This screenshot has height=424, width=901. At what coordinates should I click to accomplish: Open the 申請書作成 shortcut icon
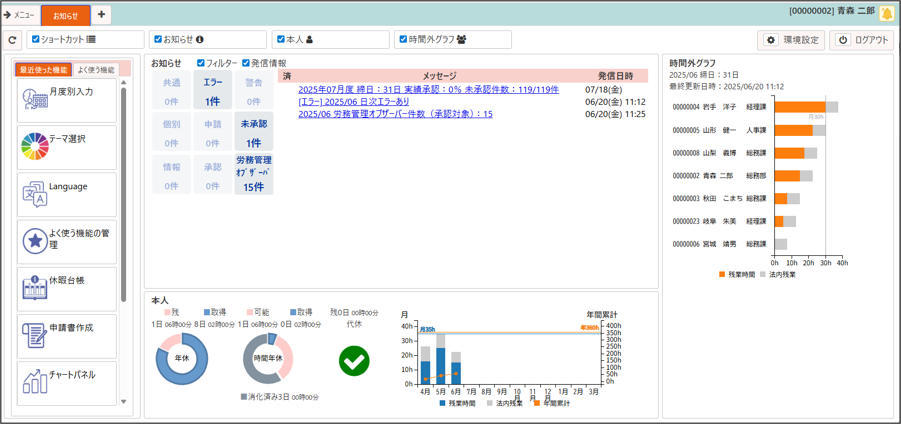pyautogui.click(x=35, y=335)
